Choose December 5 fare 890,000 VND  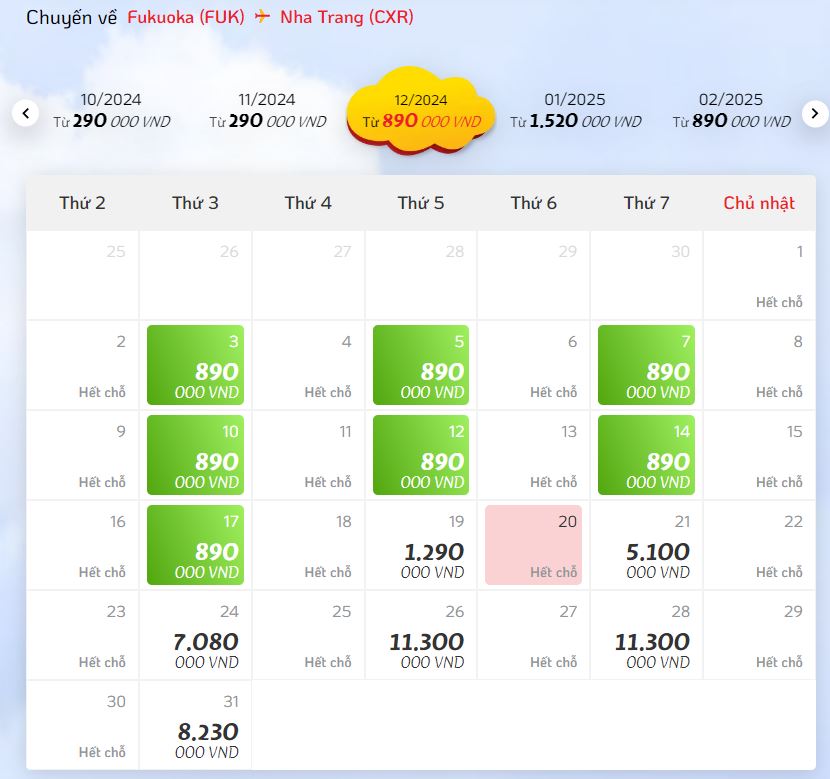(421, 365)
